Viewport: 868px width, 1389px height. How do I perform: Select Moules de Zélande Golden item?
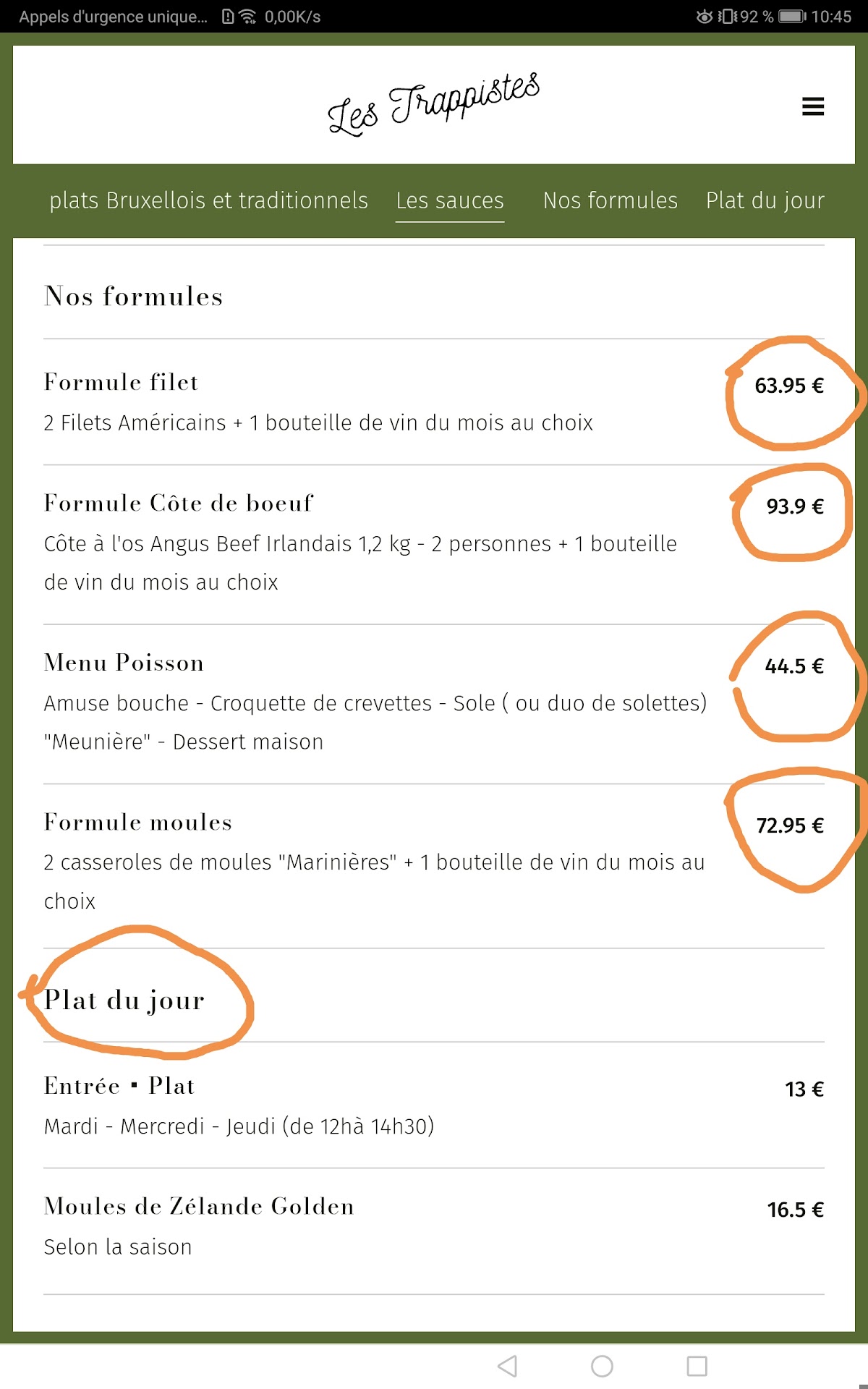click(x=199, y=1206)
